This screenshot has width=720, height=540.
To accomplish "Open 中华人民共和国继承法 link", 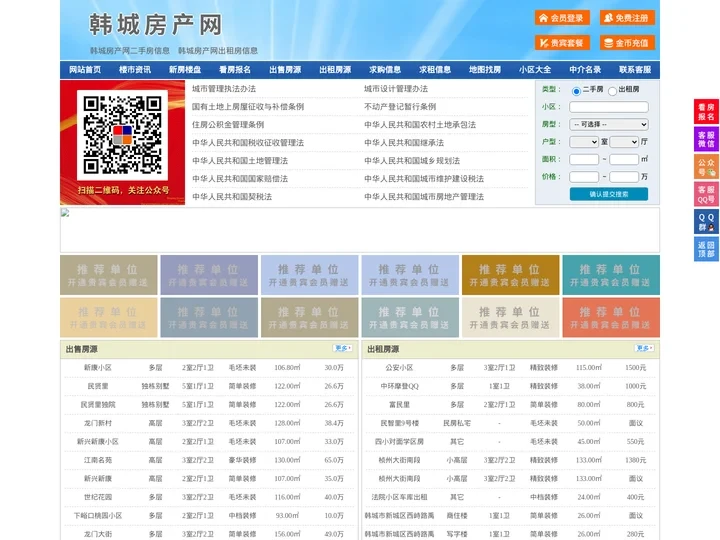I will (404, 143).
